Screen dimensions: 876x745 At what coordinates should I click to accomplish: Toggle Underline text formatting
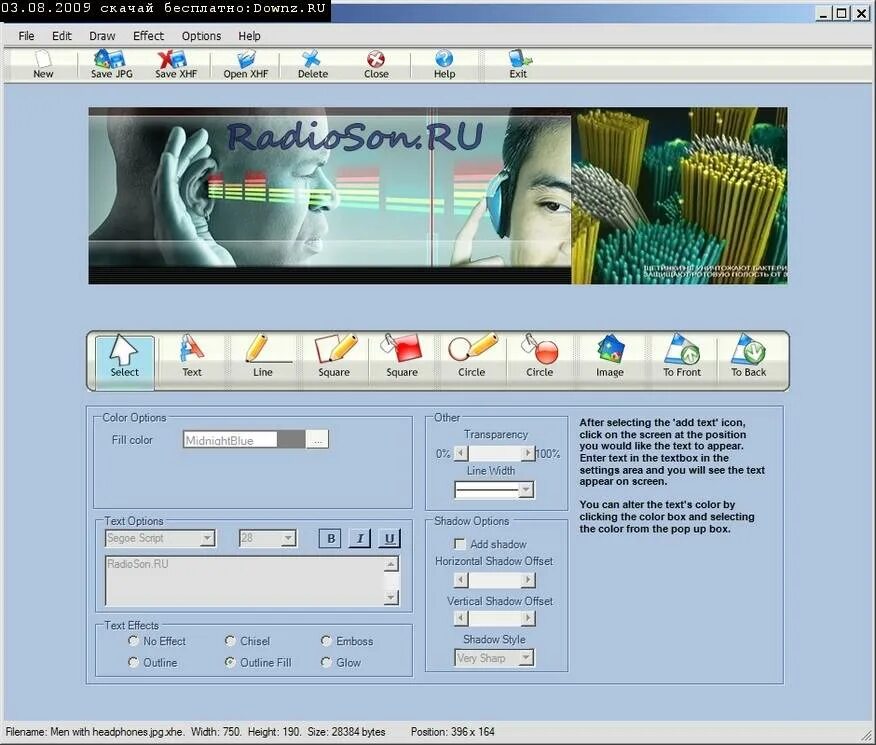point(389,538)
